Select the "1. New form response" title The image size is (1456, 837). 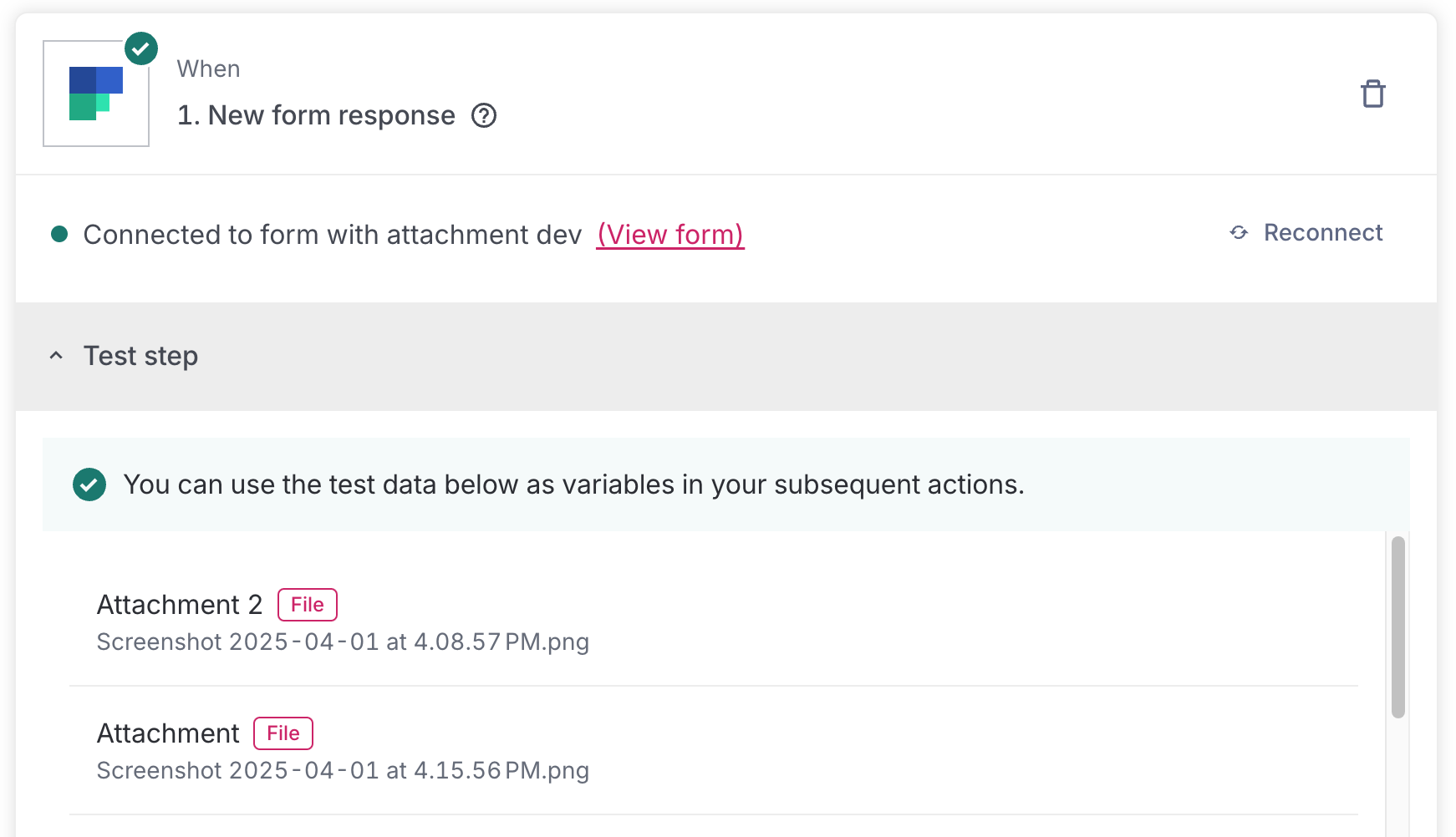(316, 115)
